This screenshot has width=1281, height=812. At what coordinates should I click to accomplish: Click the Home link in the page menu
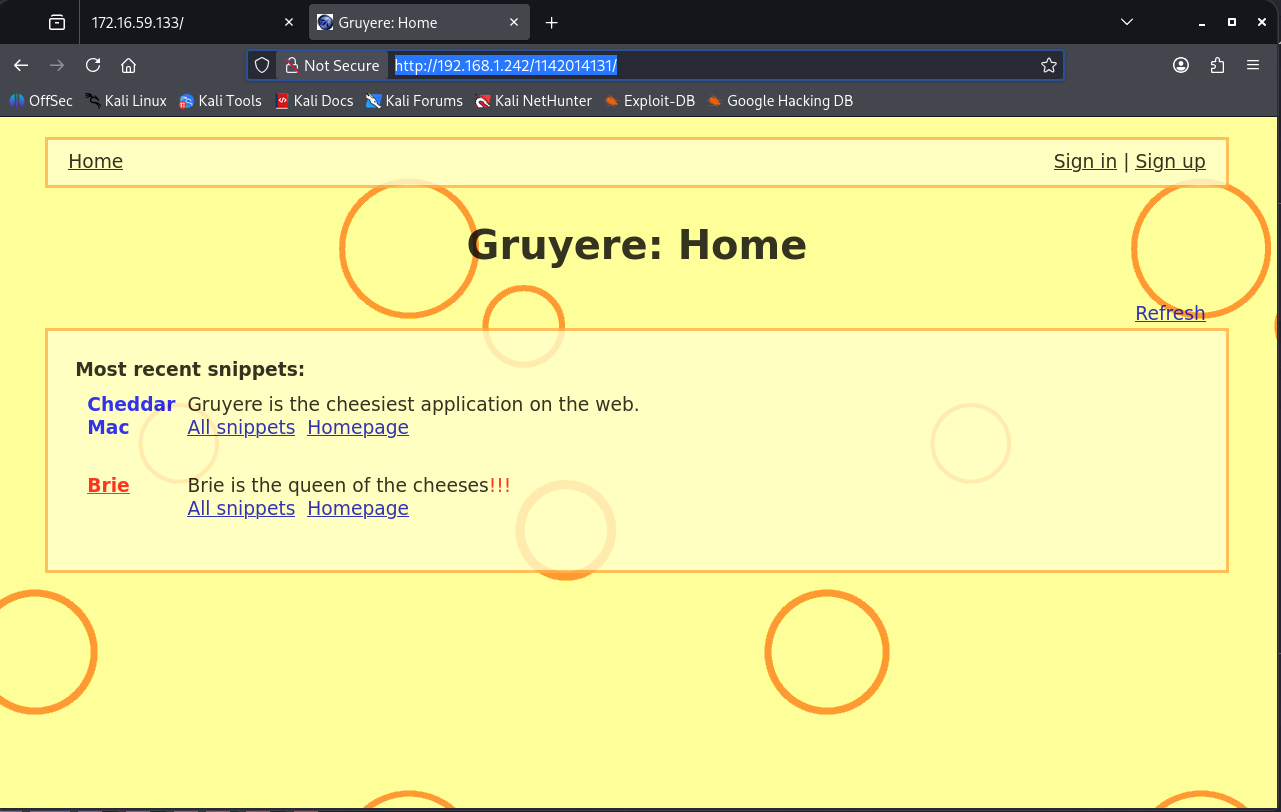95,161
